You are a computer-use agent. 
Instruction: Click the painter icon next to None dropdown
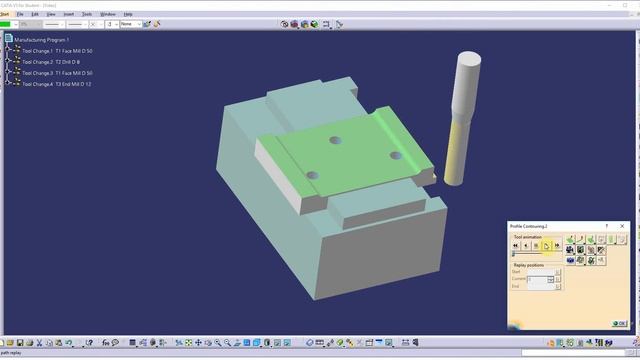tap(147, 24)
